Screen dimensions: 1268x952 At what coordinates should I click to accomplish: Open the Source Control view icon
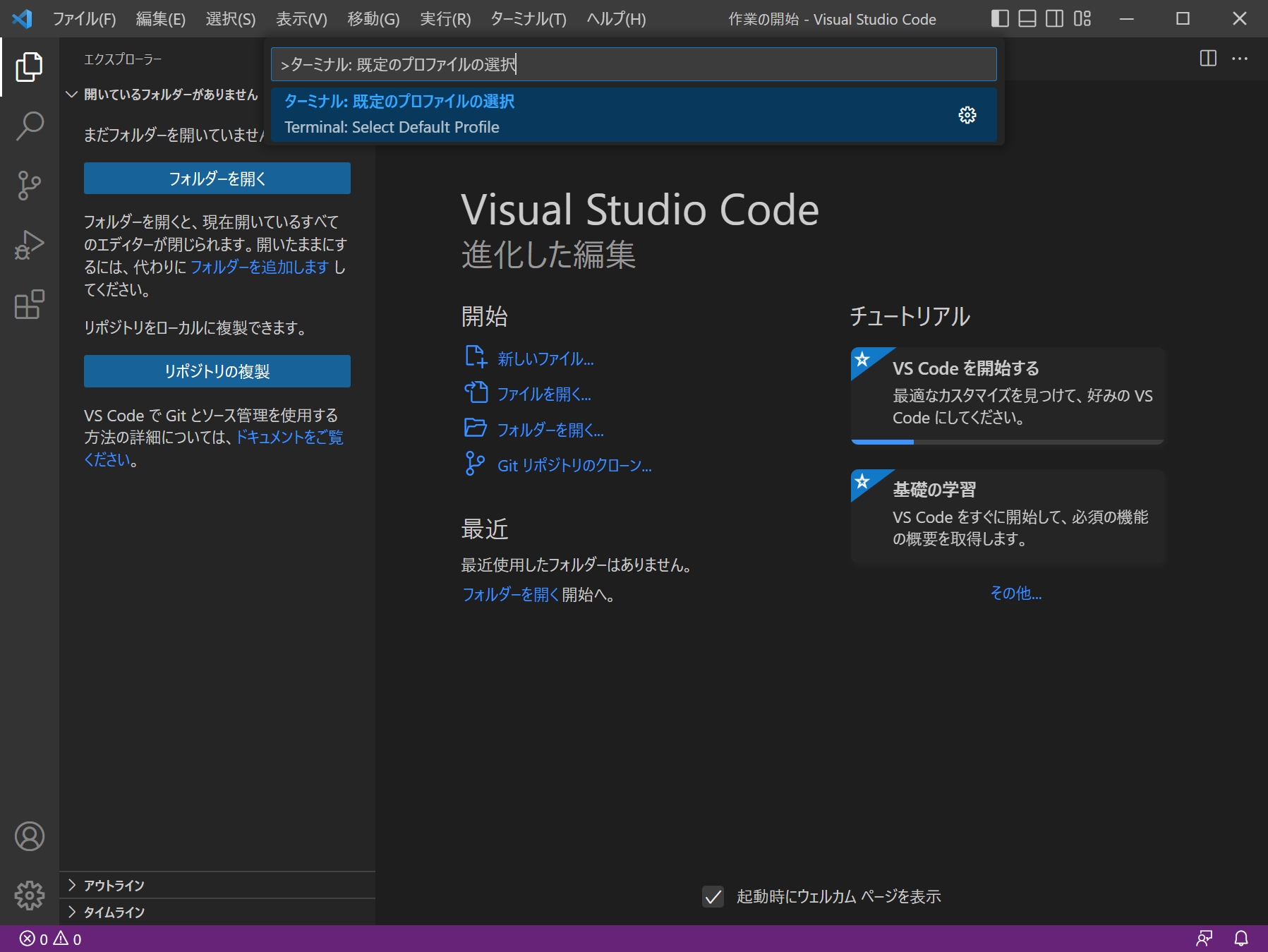click(x=29, y=186)
